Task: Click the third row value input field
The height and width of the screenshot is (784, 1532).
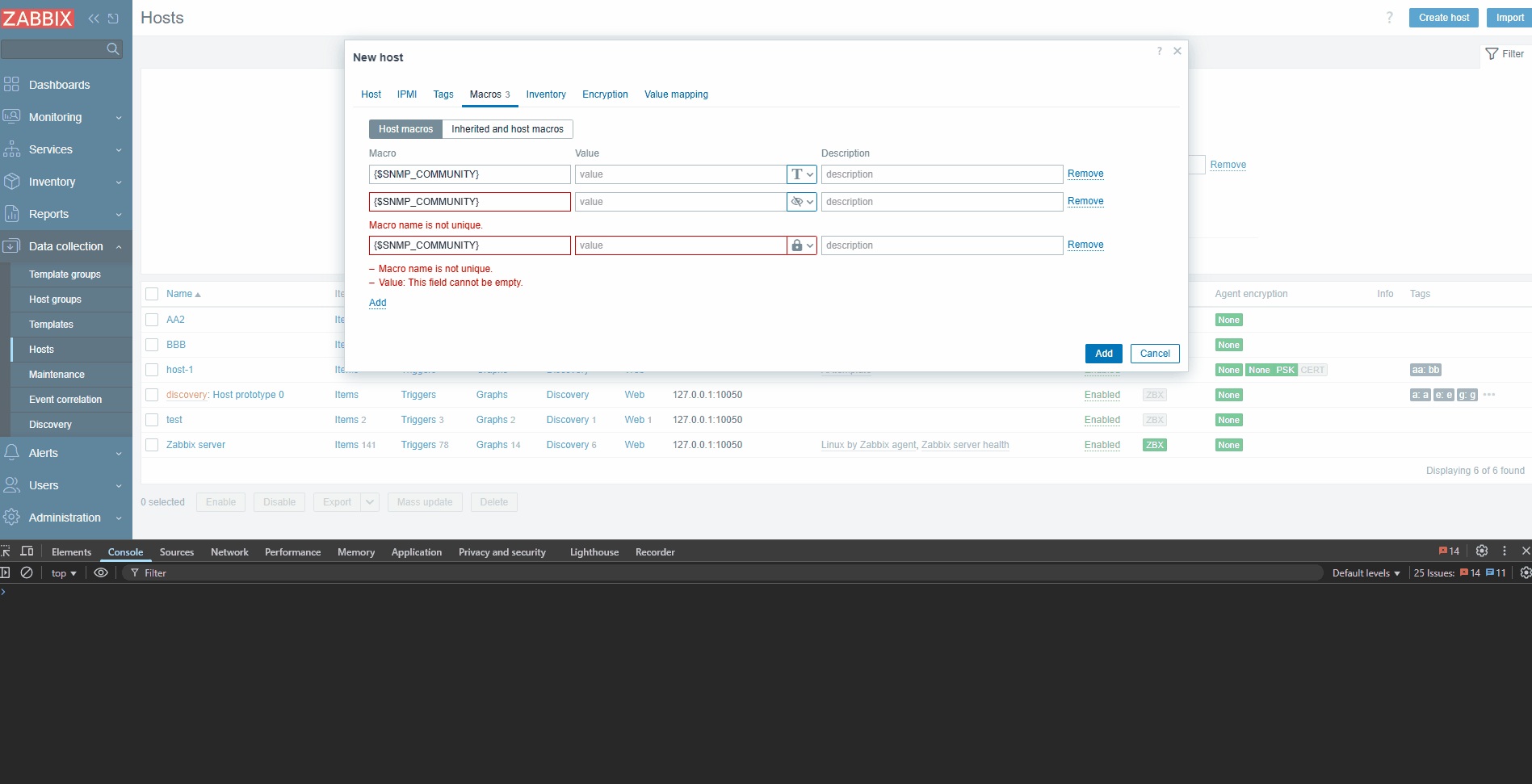Action: pyautogui.click(x=681, y=245)
